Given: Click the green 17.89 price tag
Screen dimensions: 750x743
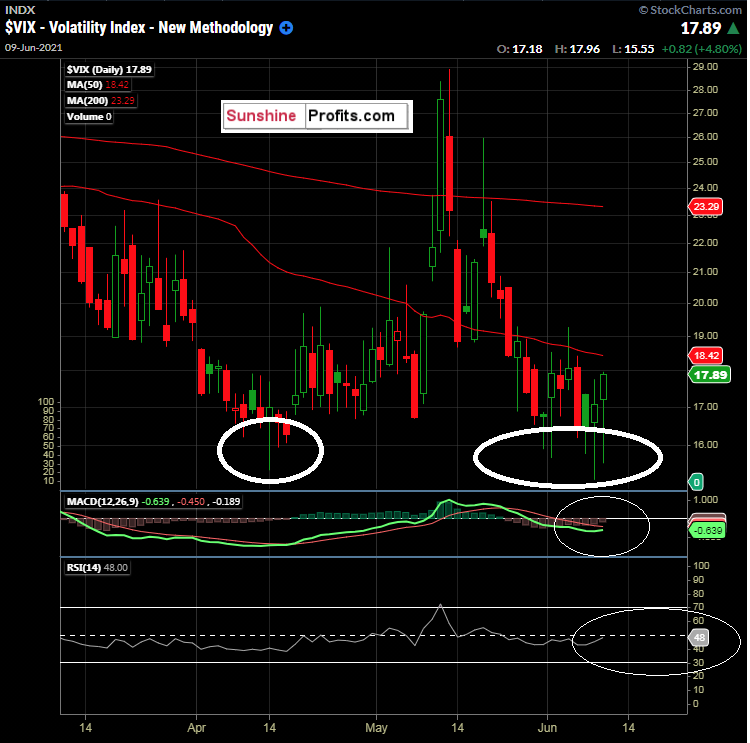Looking at the screenshot, I should click(x=710, y=375).
